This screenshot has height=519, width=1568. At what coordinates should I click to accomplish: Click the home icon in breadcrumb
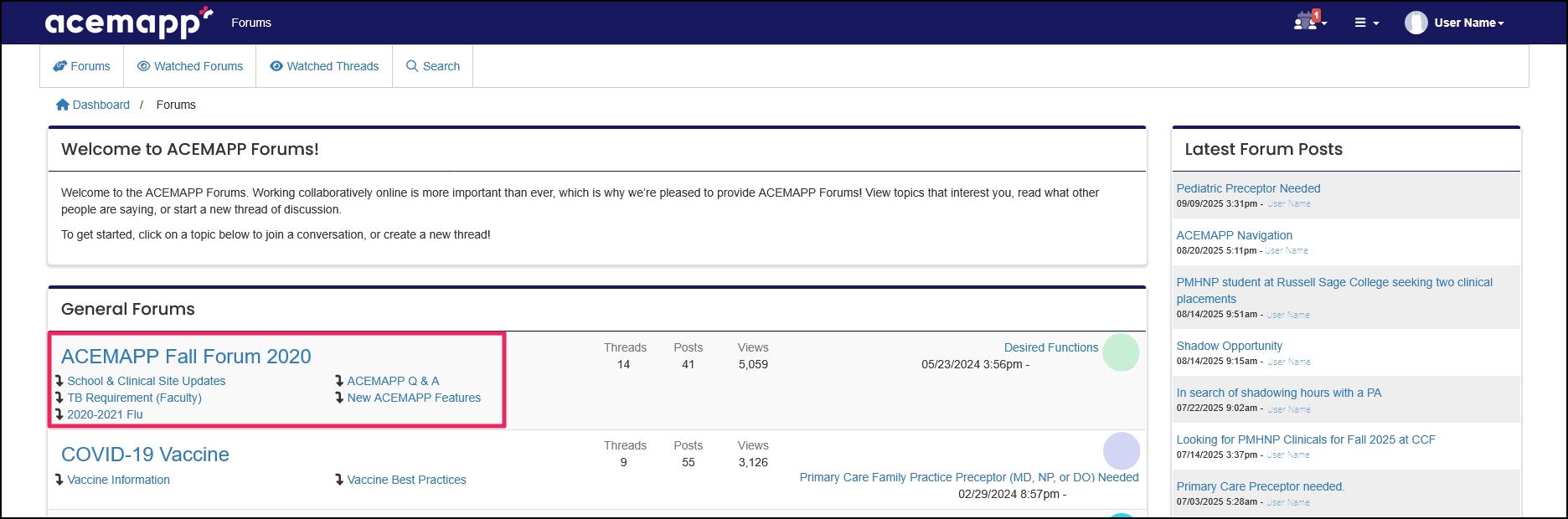tap(63, 105)
